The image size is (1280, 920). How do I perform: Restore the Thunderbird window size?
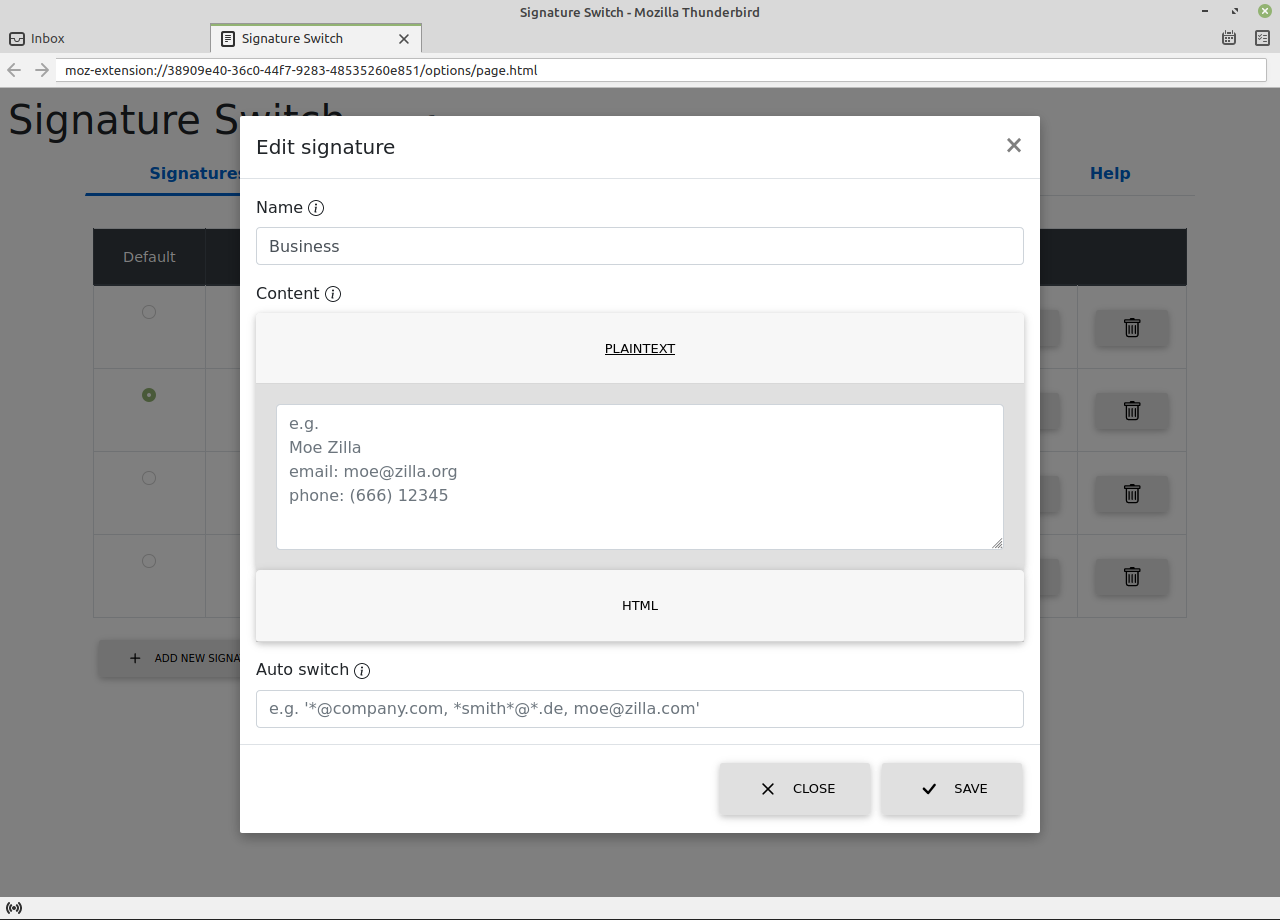tap(1236, 11)
